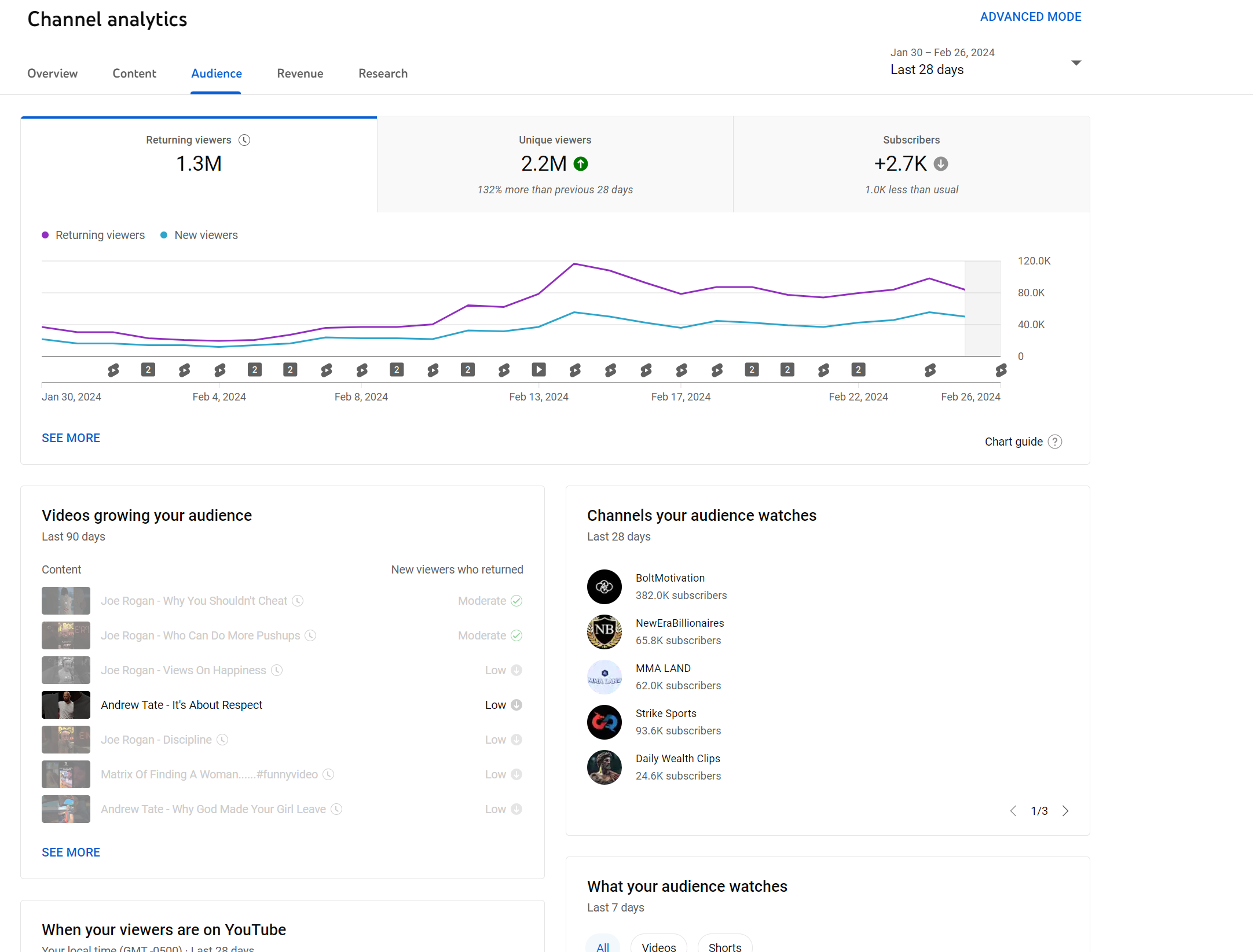Open the Research tab
This screenshot has width=1253, height=952.
[x=383, y=73]
